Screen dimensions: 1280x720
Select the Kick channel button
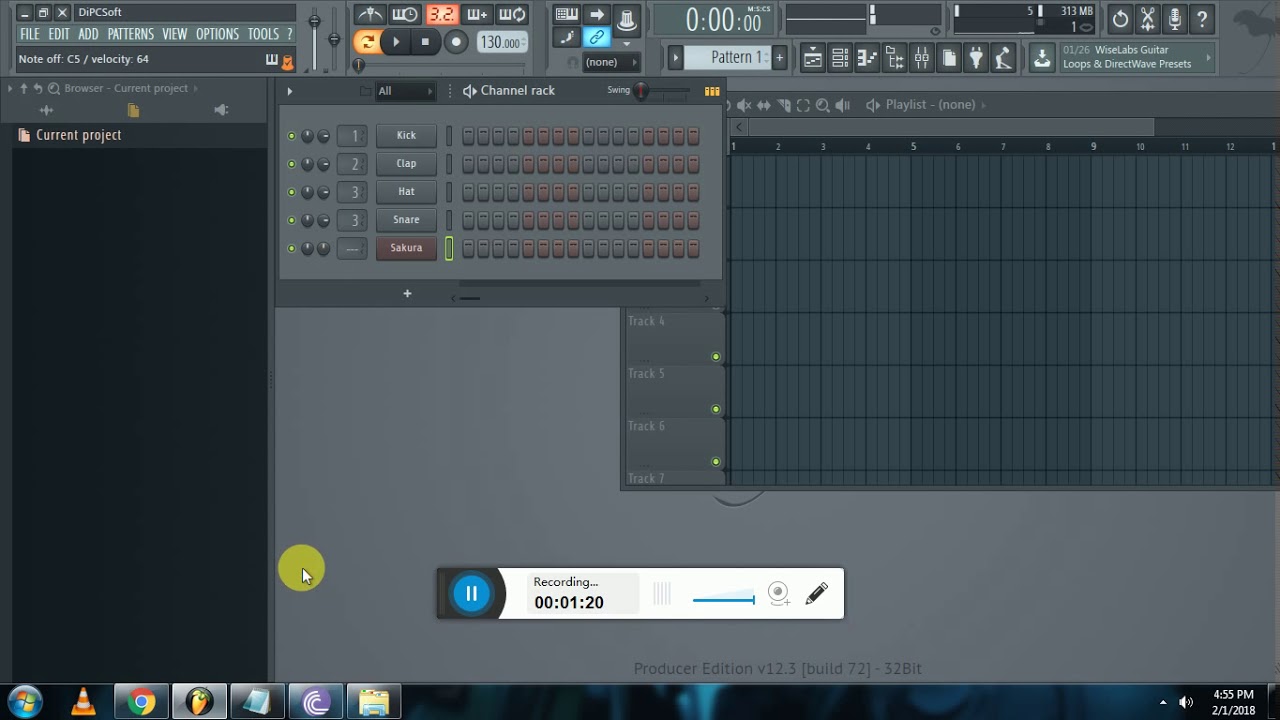coord(406,135)
